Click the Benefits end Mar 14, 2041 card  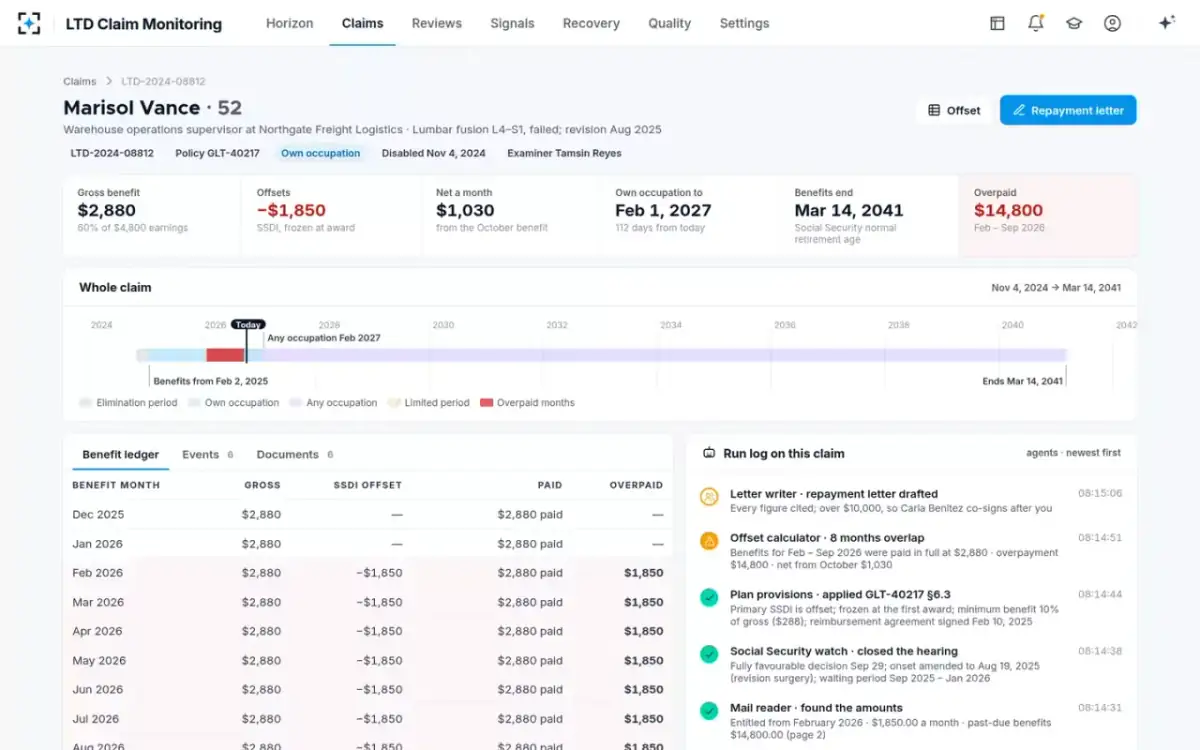868,216
